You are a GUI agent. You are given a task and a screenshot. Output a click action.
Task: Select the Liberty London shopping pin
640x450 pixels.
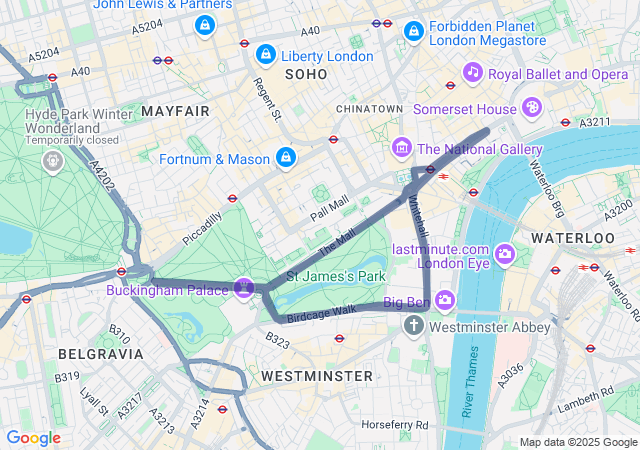266,55
